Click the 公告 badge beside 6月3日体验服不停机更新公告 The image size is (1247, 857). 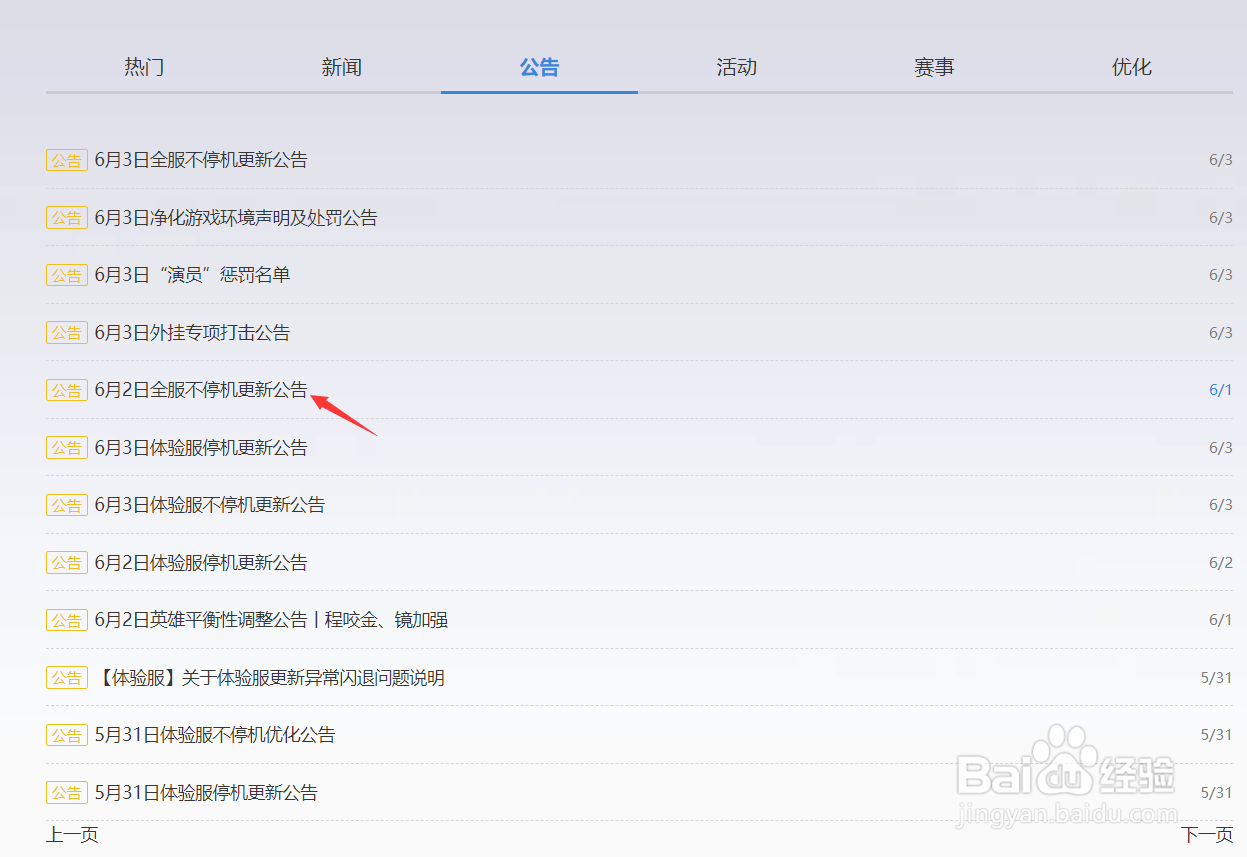(66, 505)
